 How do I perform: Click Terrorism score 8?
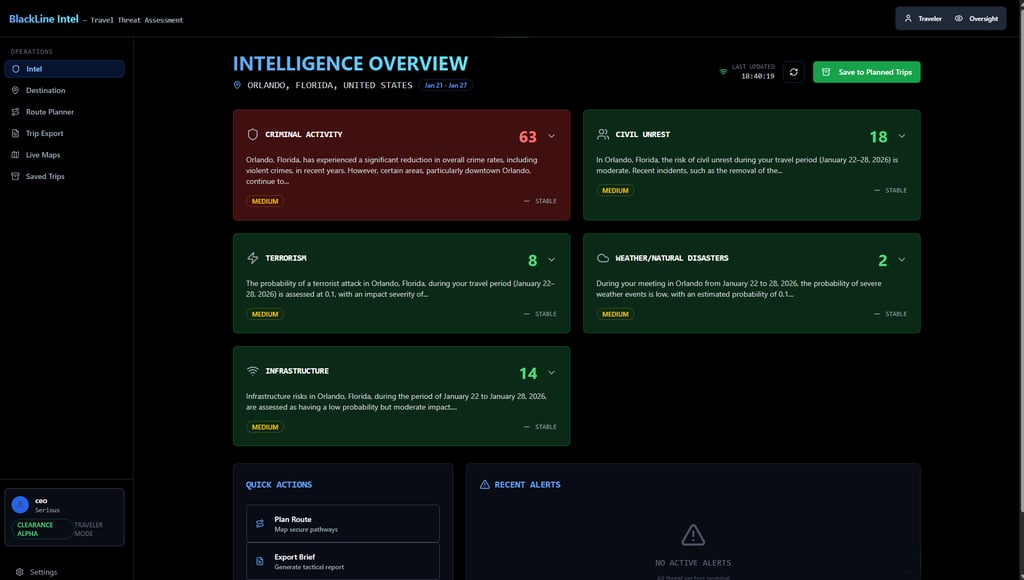click(x=533, y=261)
